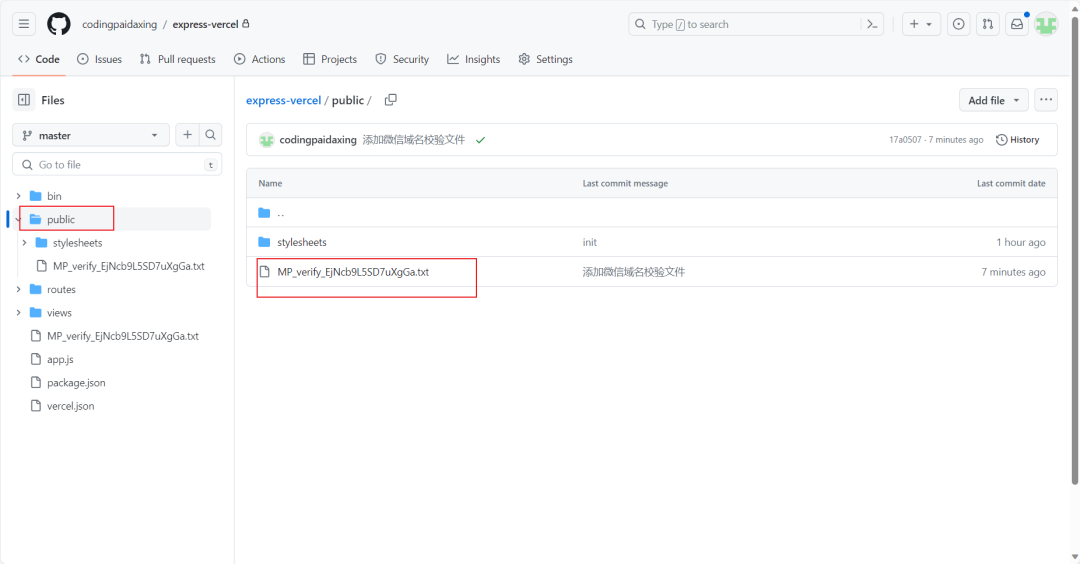Open the issues icon in header
The width and height of the screenshot is (1080, 564).
pyautogui.click(x=958, y=24)
